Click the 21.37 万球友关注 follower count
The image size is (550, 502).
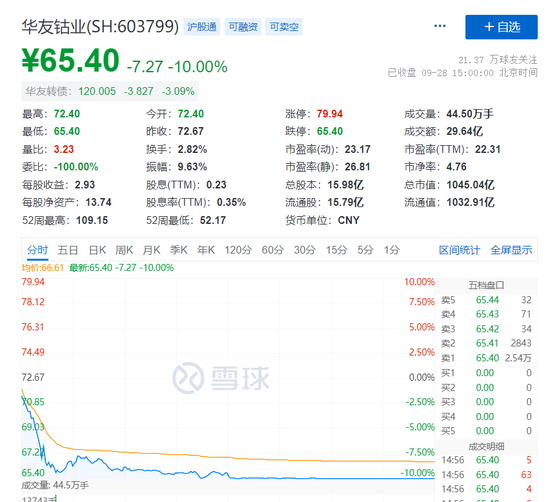pyautogui.click(x=497, y=60)
